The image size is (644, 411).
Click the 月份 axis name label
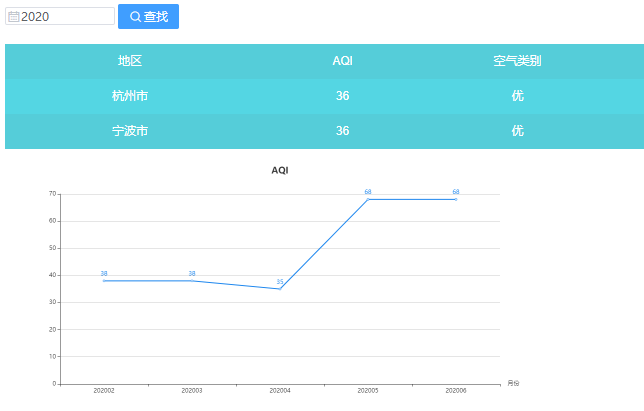tap(513, 383)
